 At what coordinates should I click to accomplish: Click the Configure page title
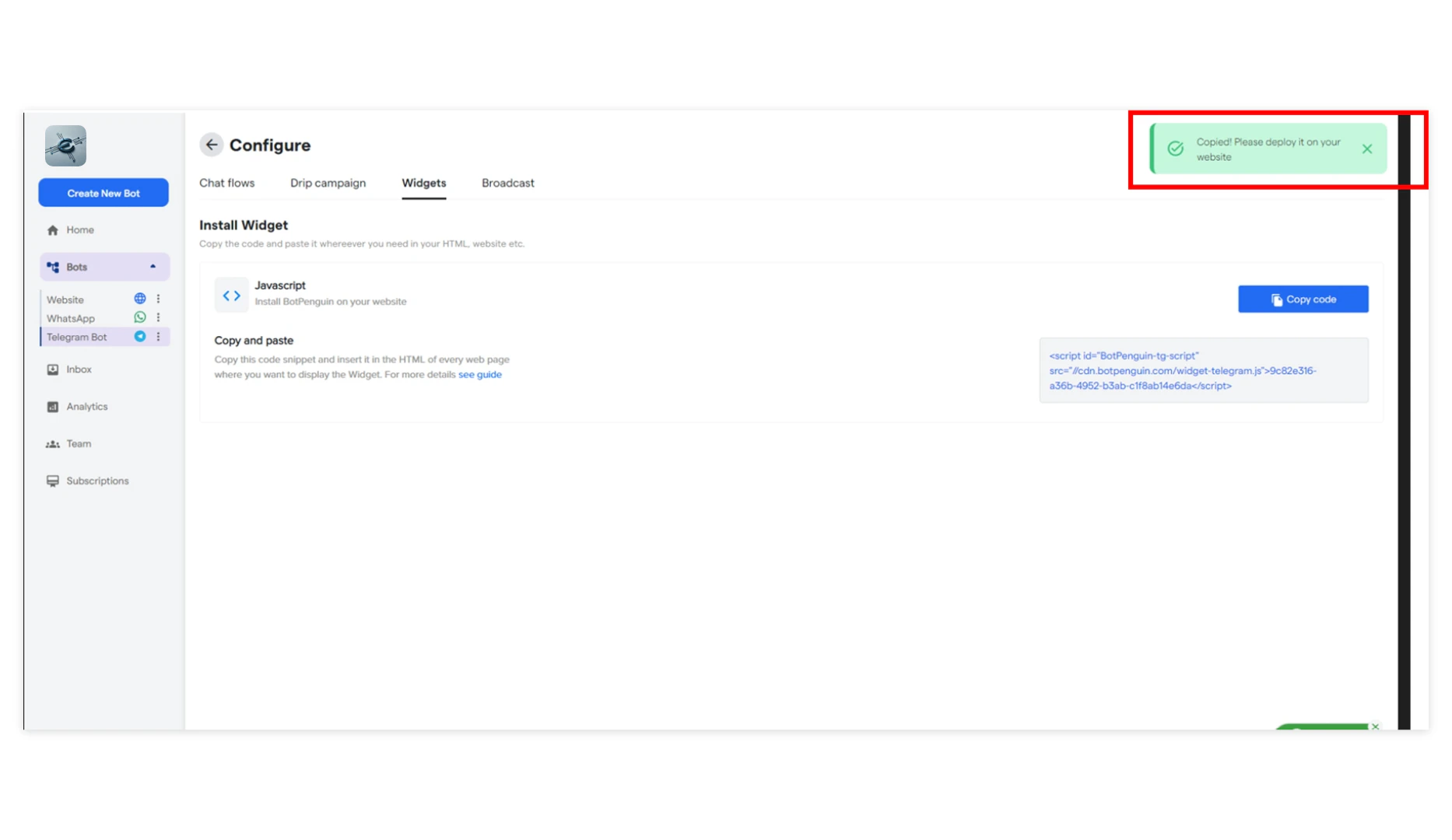point(270,145)
